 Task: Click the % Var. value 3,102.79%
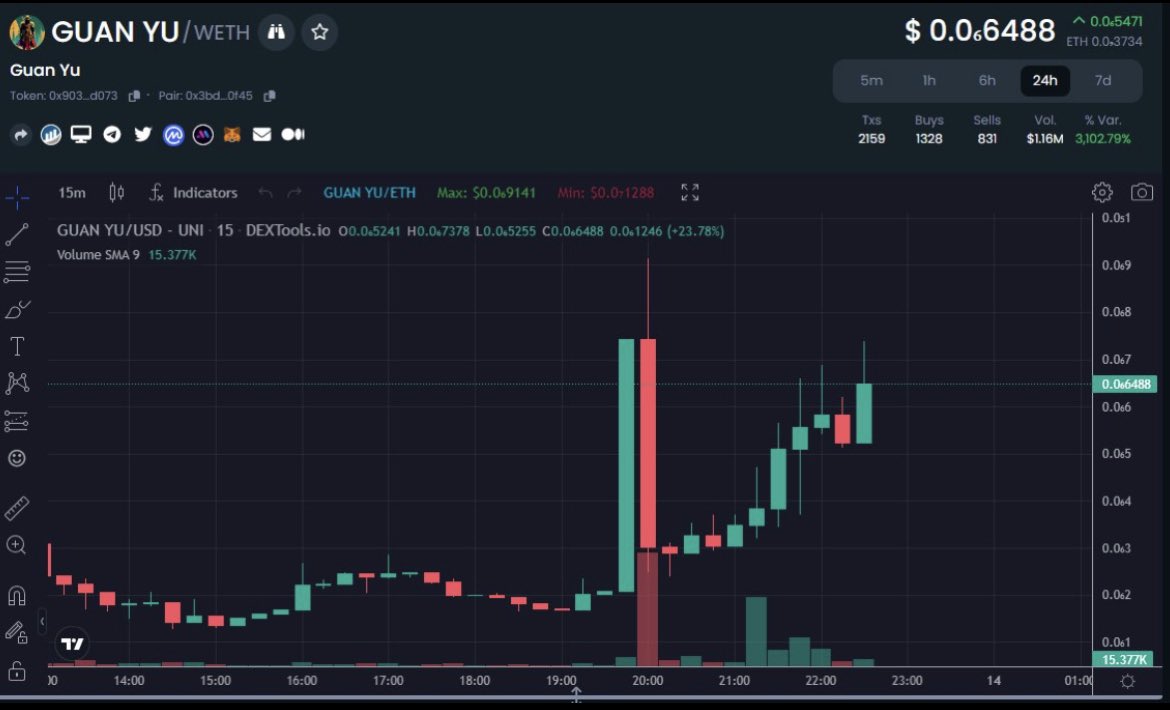click(1103, 139)
